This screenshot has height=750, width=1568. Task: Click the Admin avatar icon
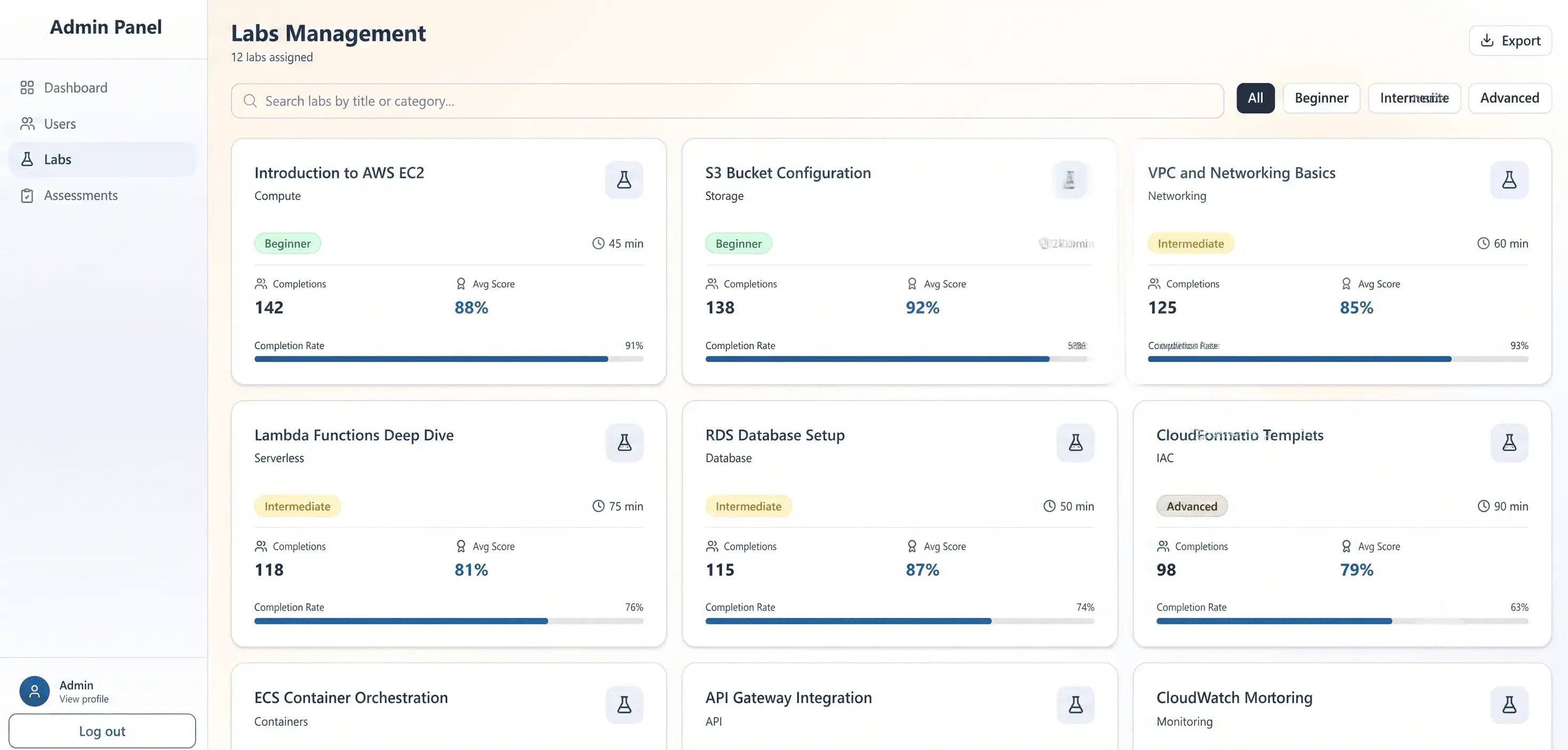tap(35, 691)
